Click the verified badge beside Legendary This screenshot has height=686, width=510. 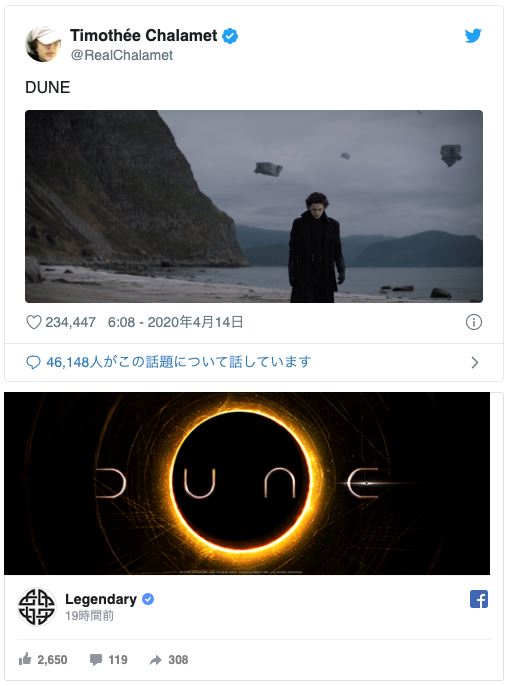[x=148, y=599]
